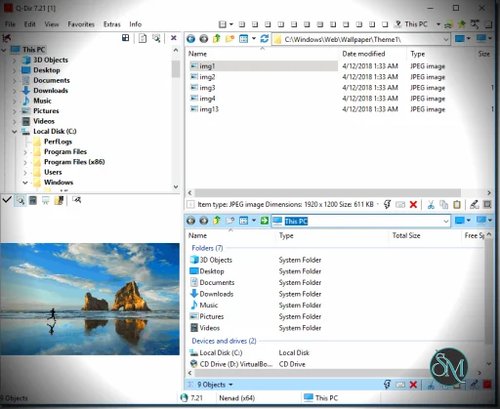This screenshot has width=500, height=409.
Task: Cut with scissors icon in Theme1 status bar
Action: tap(431, 204)
